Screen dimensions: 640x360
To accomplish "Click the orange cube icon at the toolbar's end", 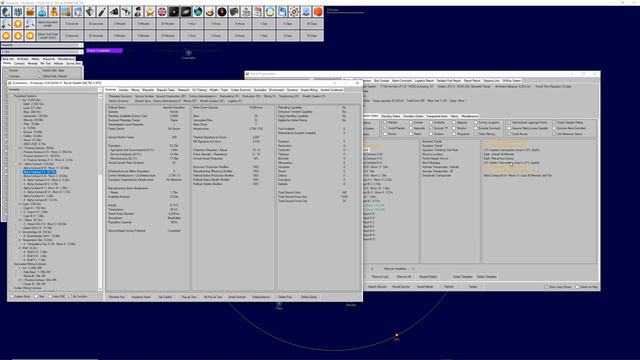I will 318,11.
